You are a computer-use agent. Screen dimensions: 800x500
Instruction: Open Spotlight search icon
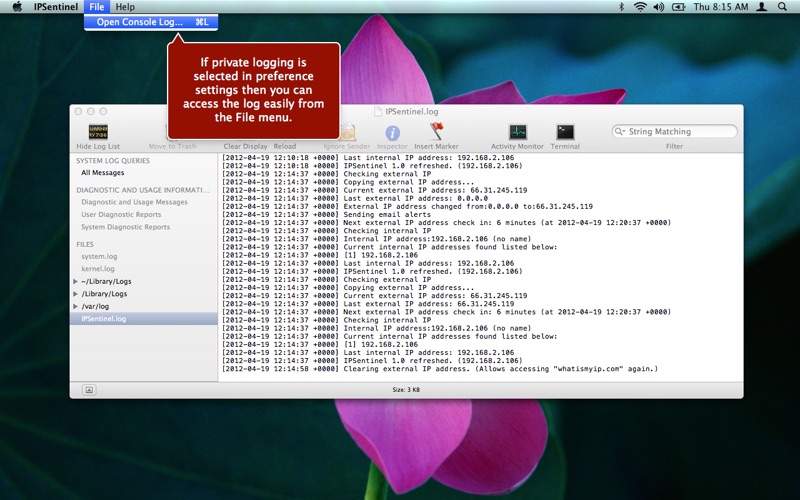pos(782,7)
